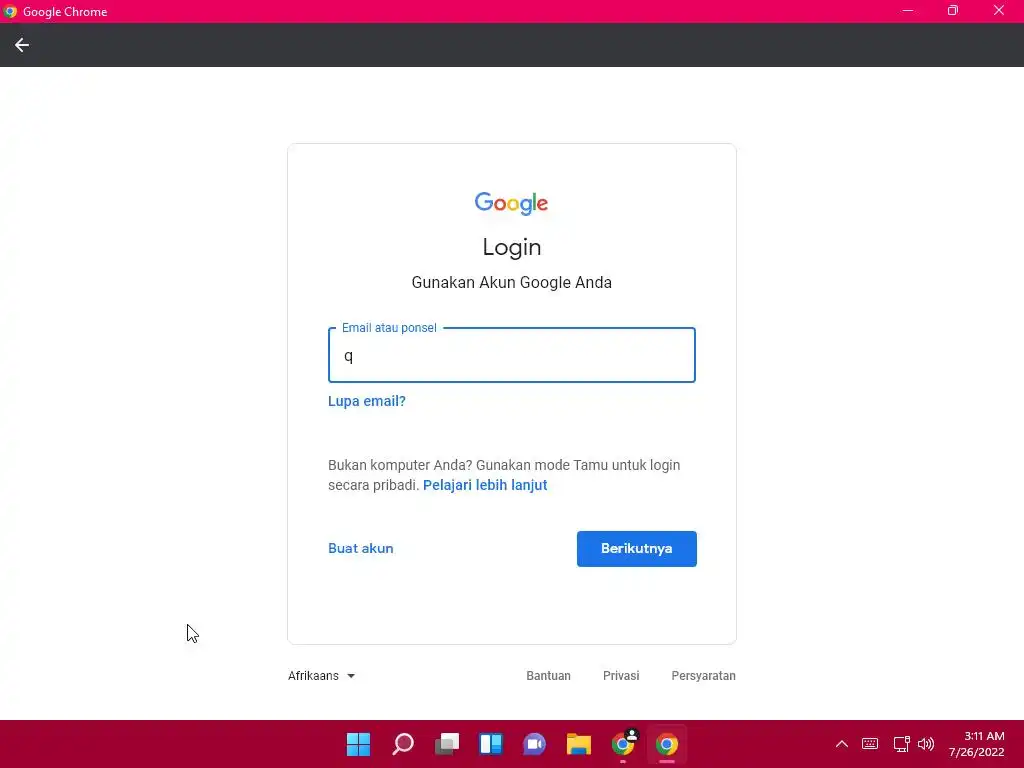Image resolution: width=1024 pixels, height=768 pixels.
Task: Open the Chat taskbar icon
Action: [x=534, y=744]
